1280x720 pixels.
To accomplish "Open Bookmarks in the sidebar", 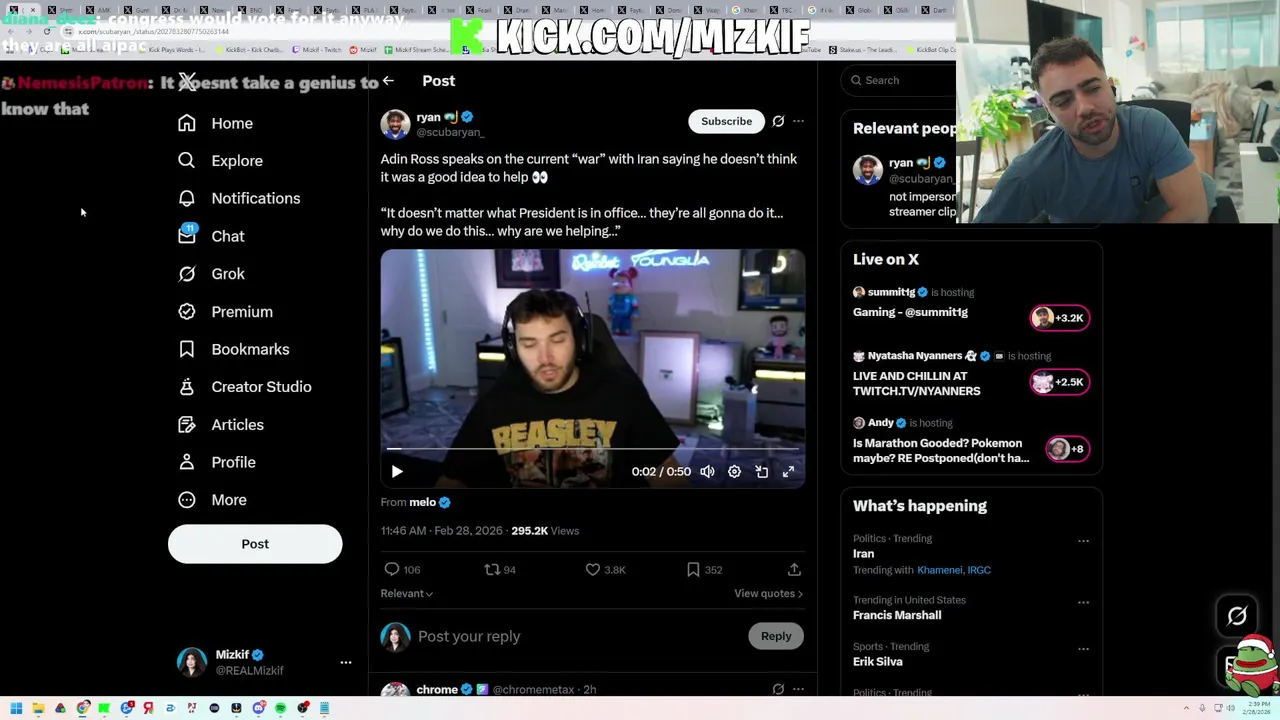I will (x=233, y=349).
